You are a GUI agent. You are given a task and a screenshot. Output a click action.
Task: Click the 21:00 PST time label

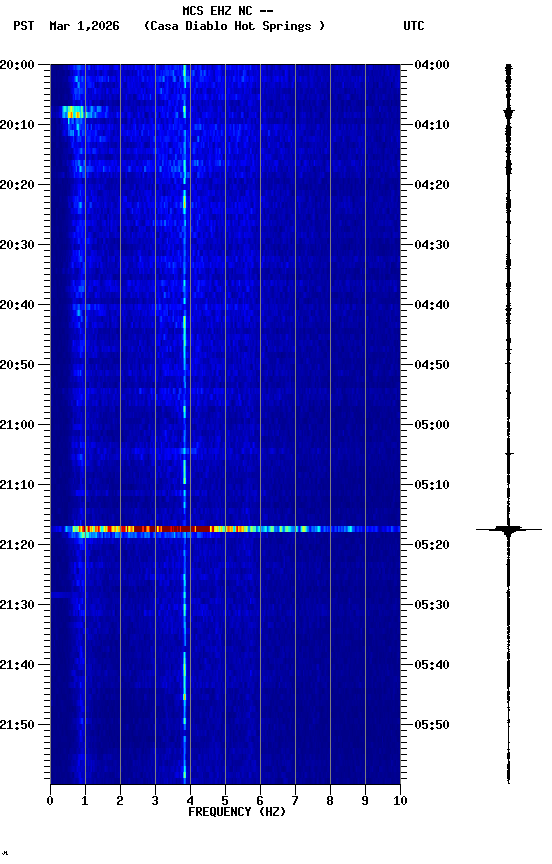17,425
